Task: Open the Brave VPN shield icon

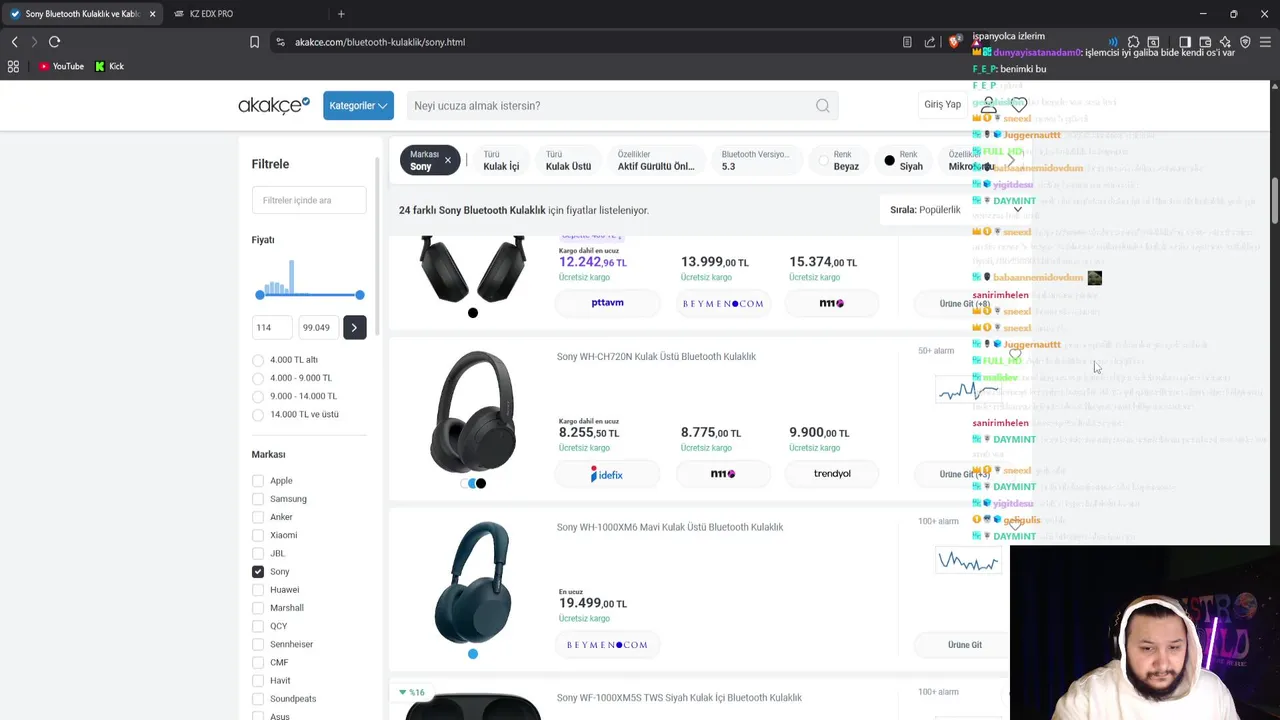Action: pos(1245,42)
